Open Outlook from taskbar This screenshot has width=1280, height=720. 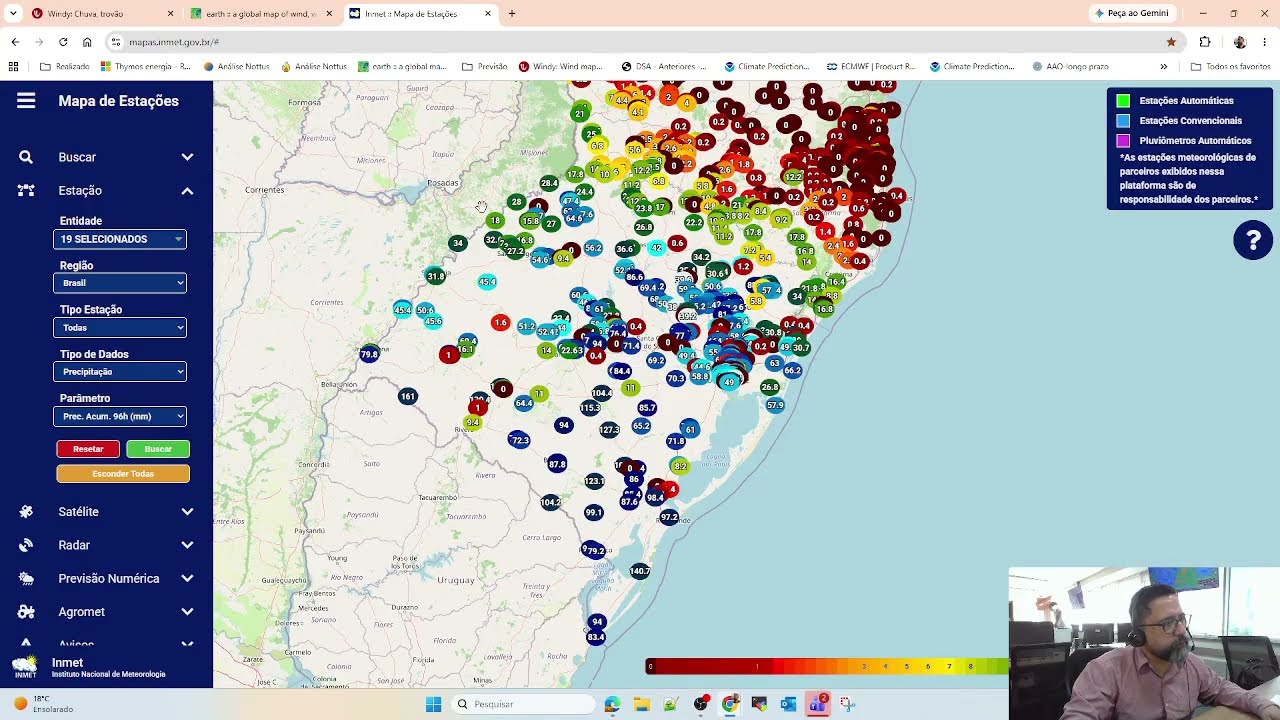[788, 704]
